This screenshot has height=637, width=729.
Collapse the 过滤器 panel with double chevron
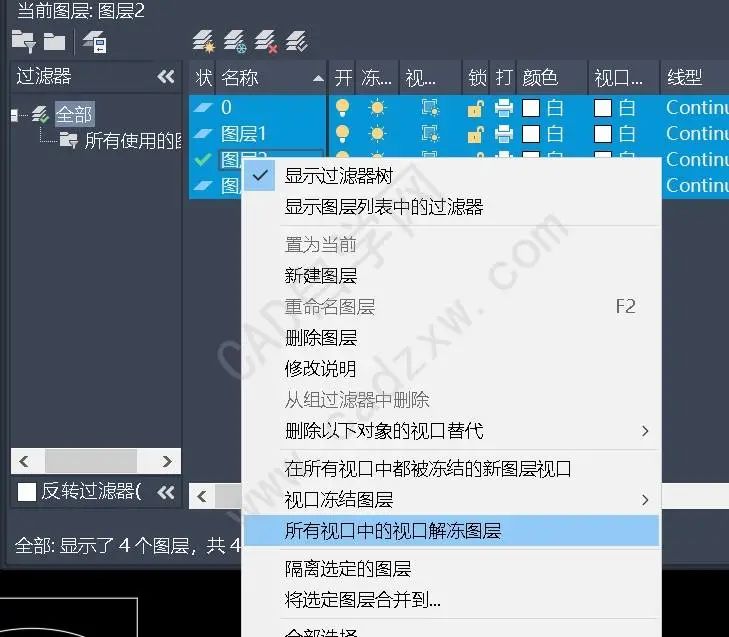pos(166,76)
